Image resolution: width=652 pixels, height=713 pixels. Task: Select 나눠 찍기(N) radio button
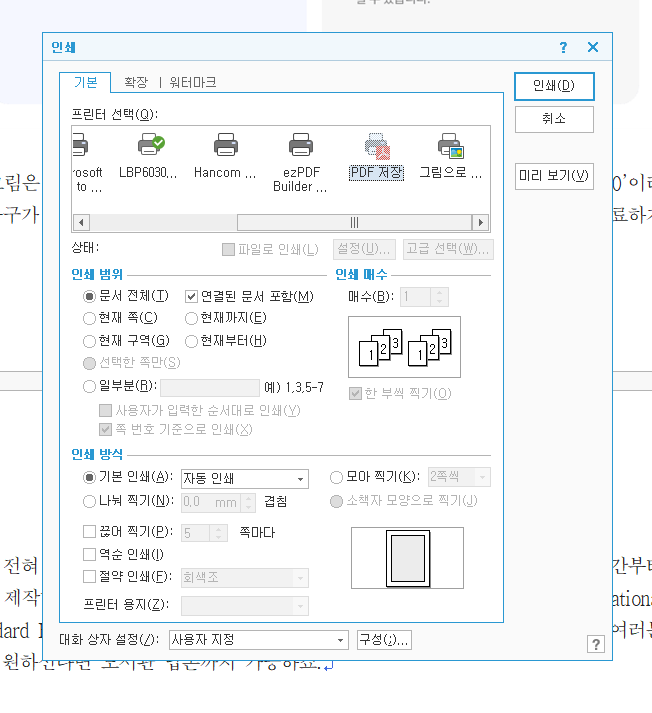pos(89,501)
